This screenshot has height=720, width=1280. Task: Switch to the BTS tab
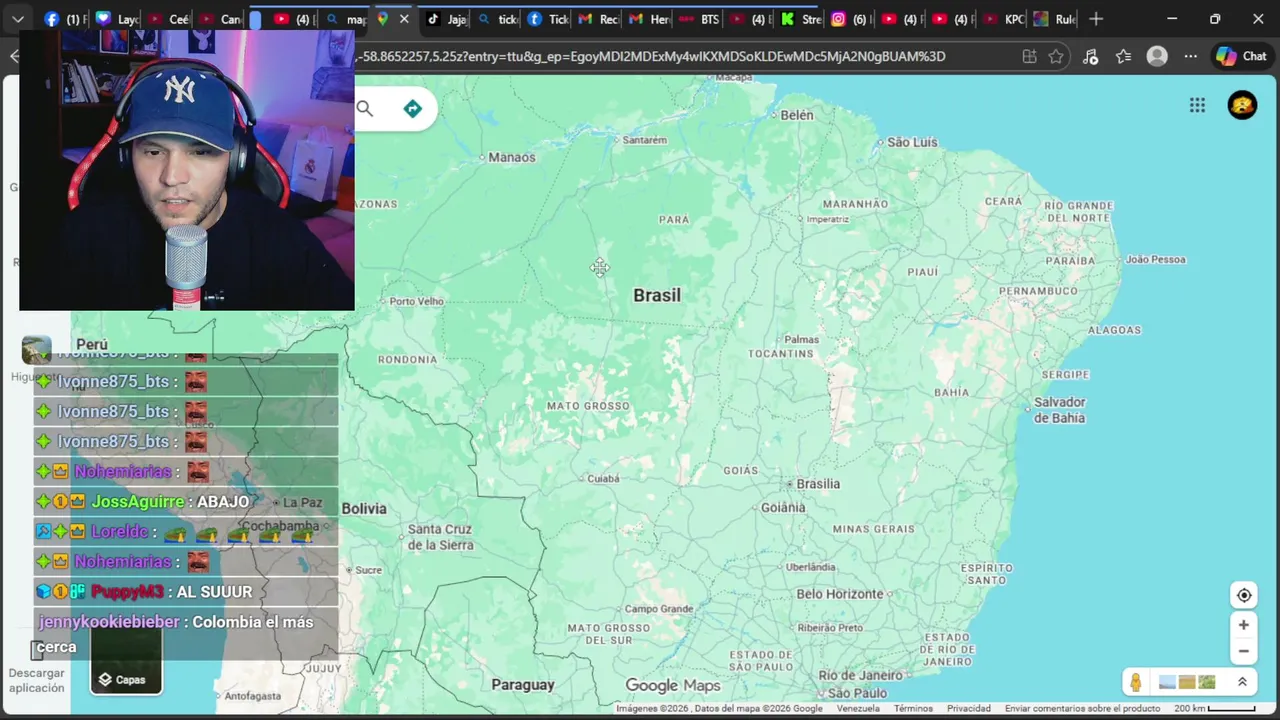(x=699, y=19)
